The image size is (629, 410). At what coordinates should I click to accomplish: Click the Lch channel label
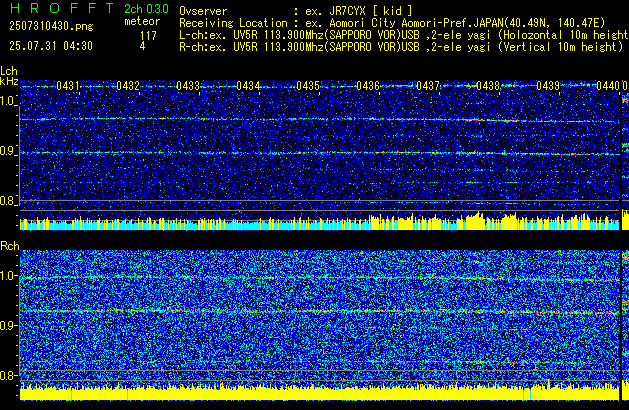(9, 71)
